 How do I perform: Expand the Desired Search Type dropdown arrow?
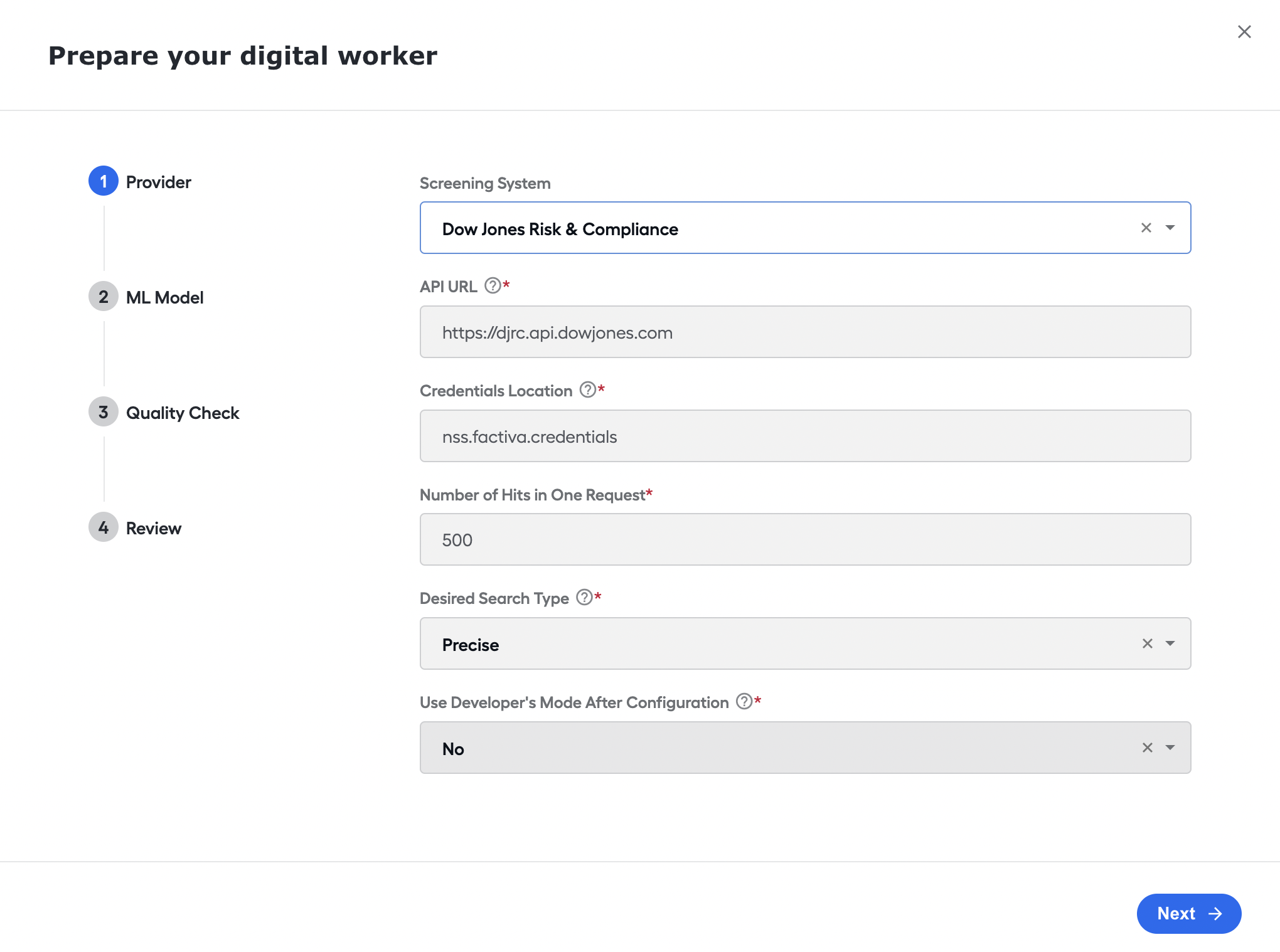1170,643
